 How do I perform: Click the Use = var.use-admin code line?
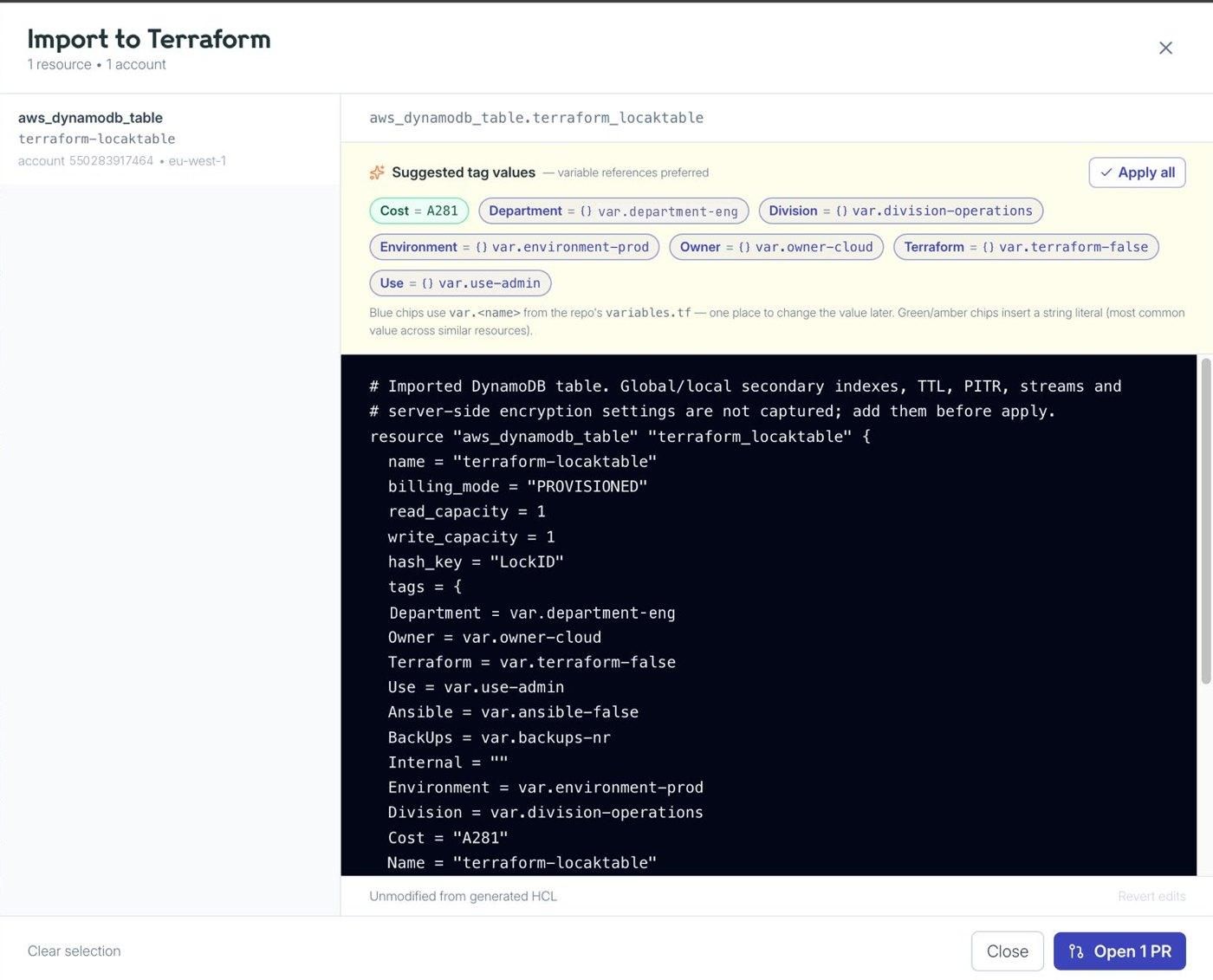476,687
